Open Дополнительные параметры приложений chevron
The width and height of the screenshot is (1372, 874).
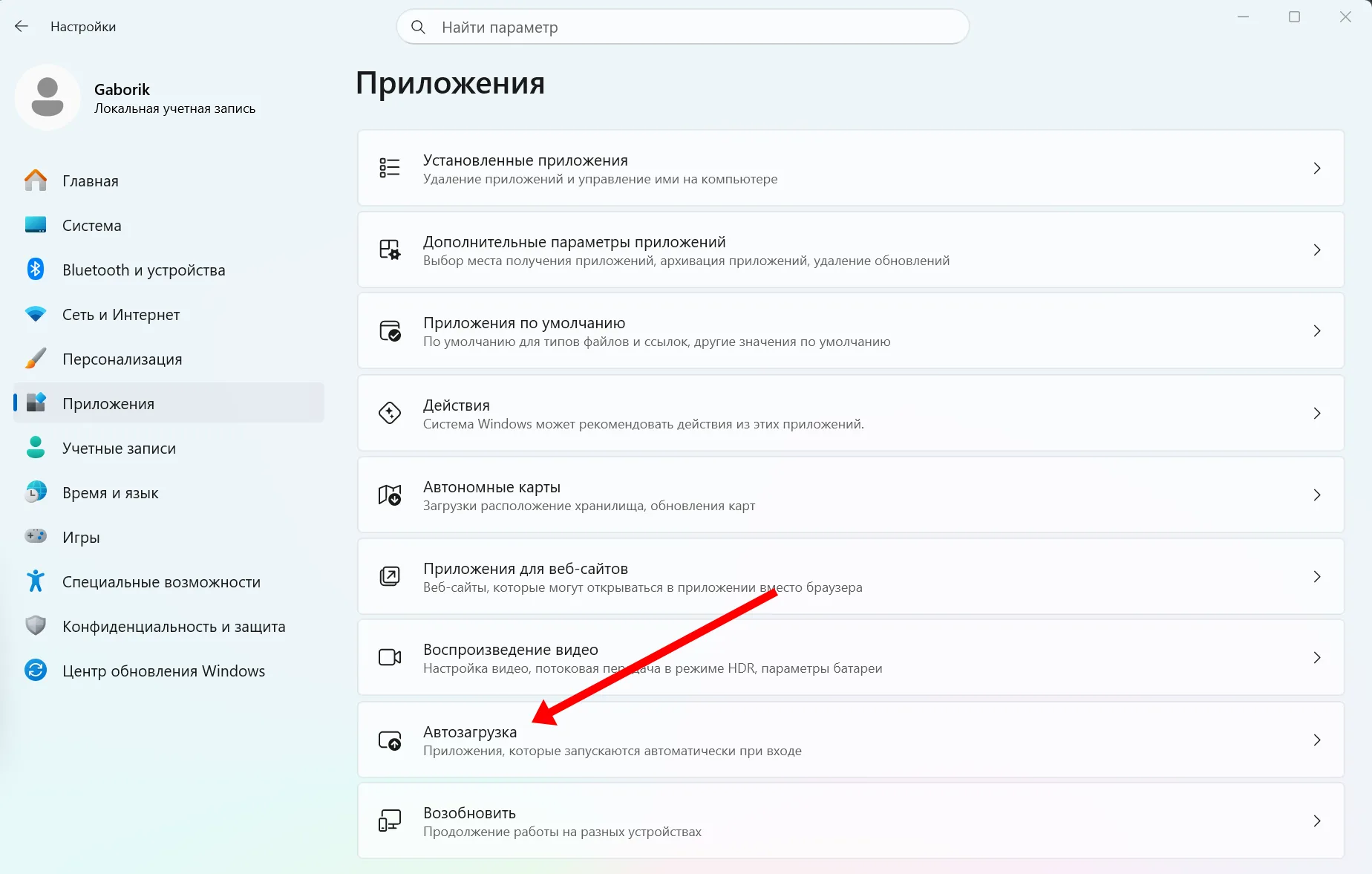(x=1317, y=250)
